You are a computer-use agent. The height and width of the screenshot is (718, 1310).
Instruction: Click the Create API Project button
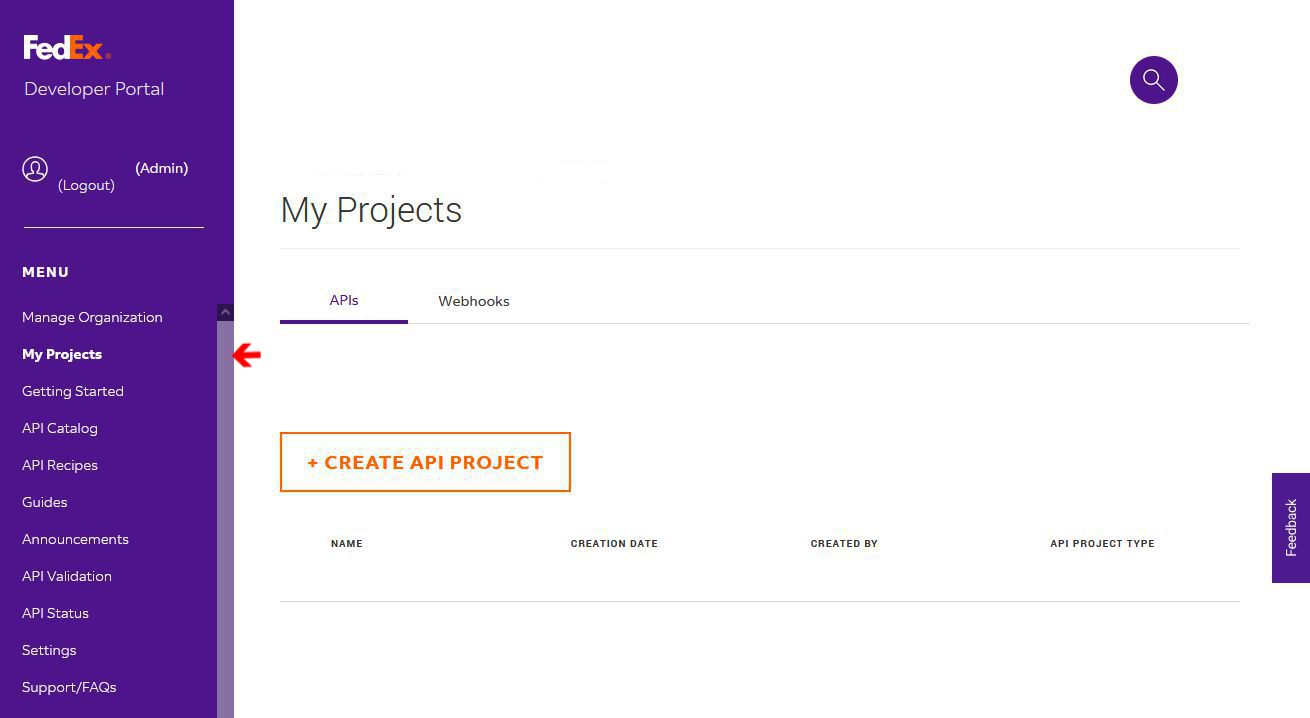point(425,462)
